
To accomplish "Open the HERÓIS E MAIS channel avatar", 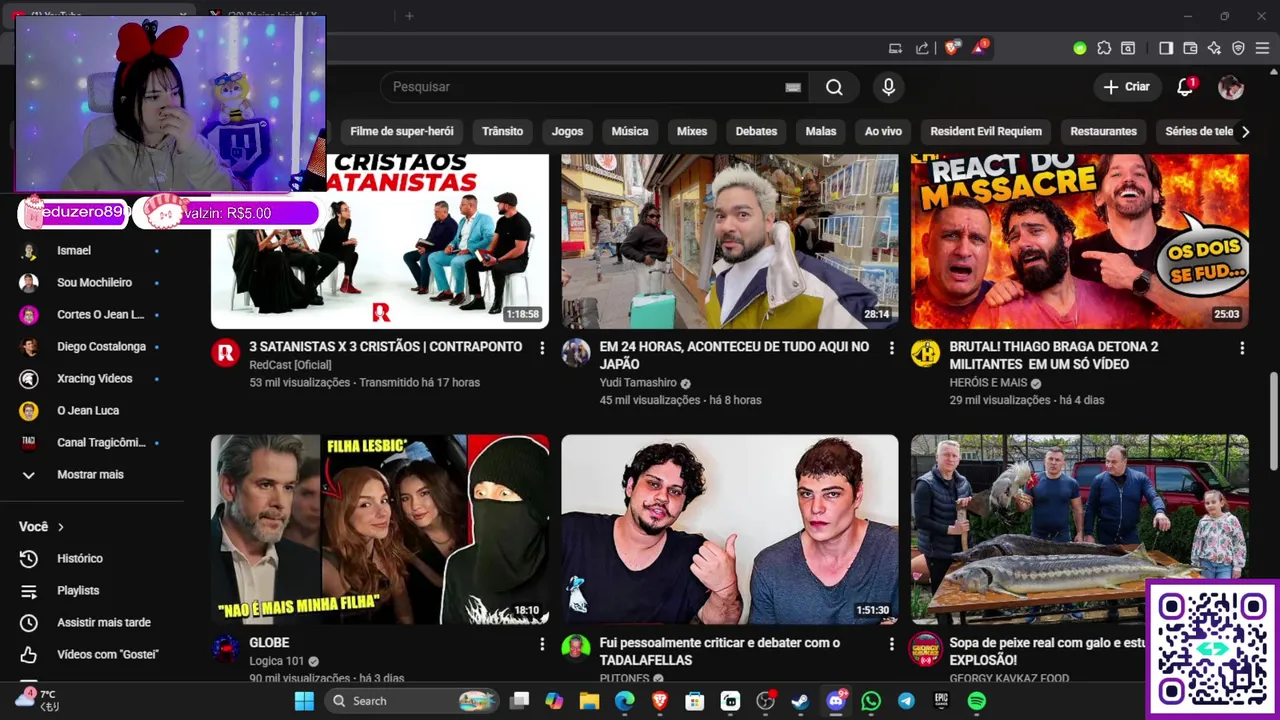I will [925, 353].
